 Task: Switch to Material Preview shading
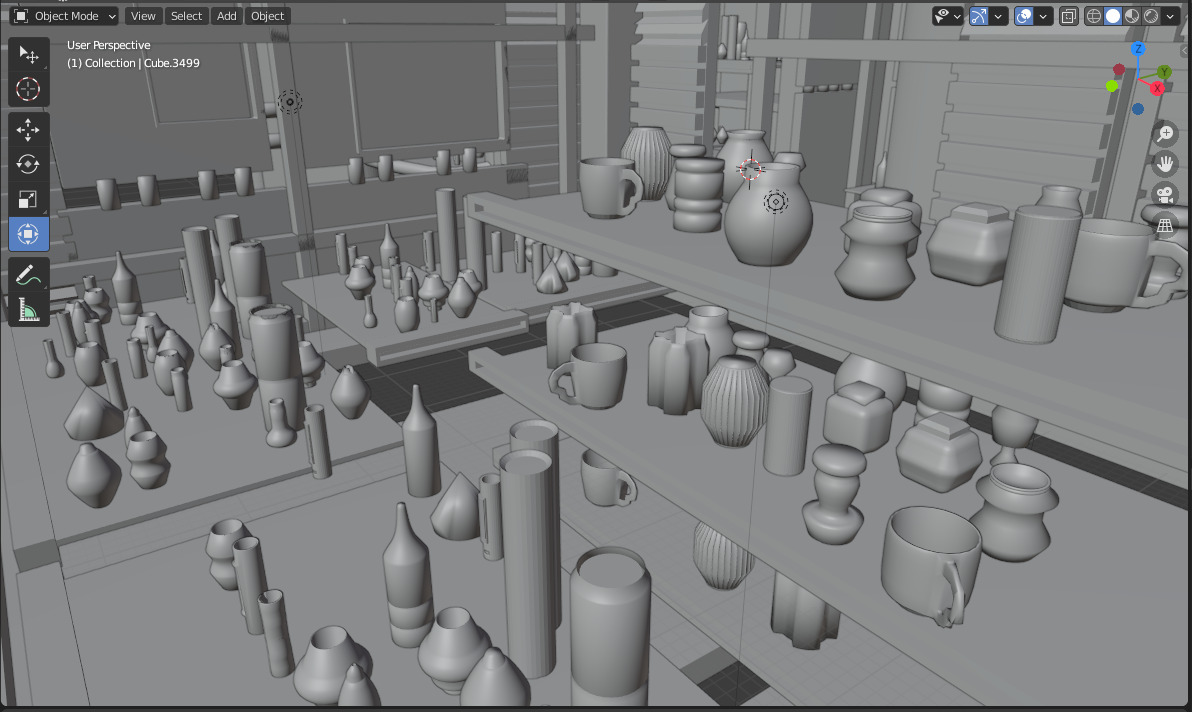(1132, 16)
